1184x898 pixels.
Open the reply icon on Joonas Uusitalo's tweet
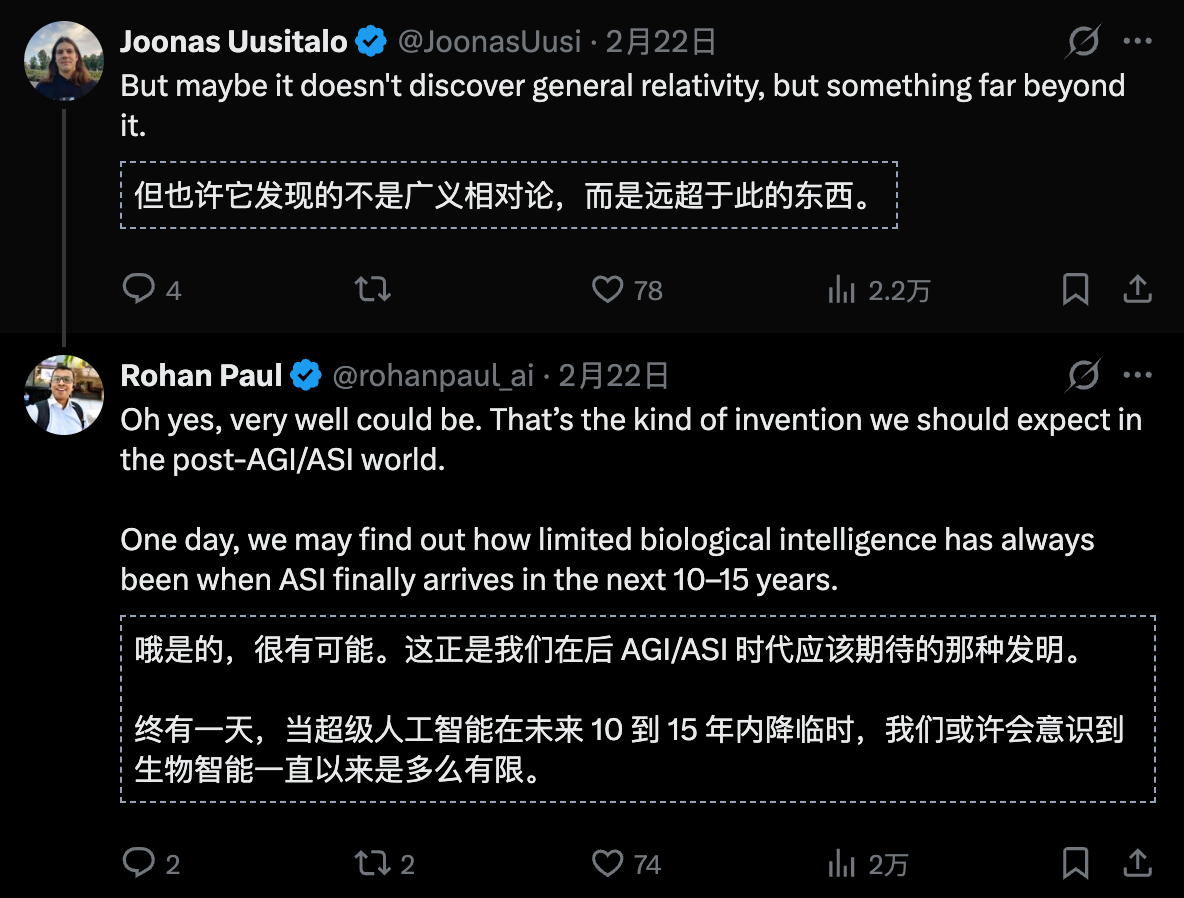[x=138, y=289]
